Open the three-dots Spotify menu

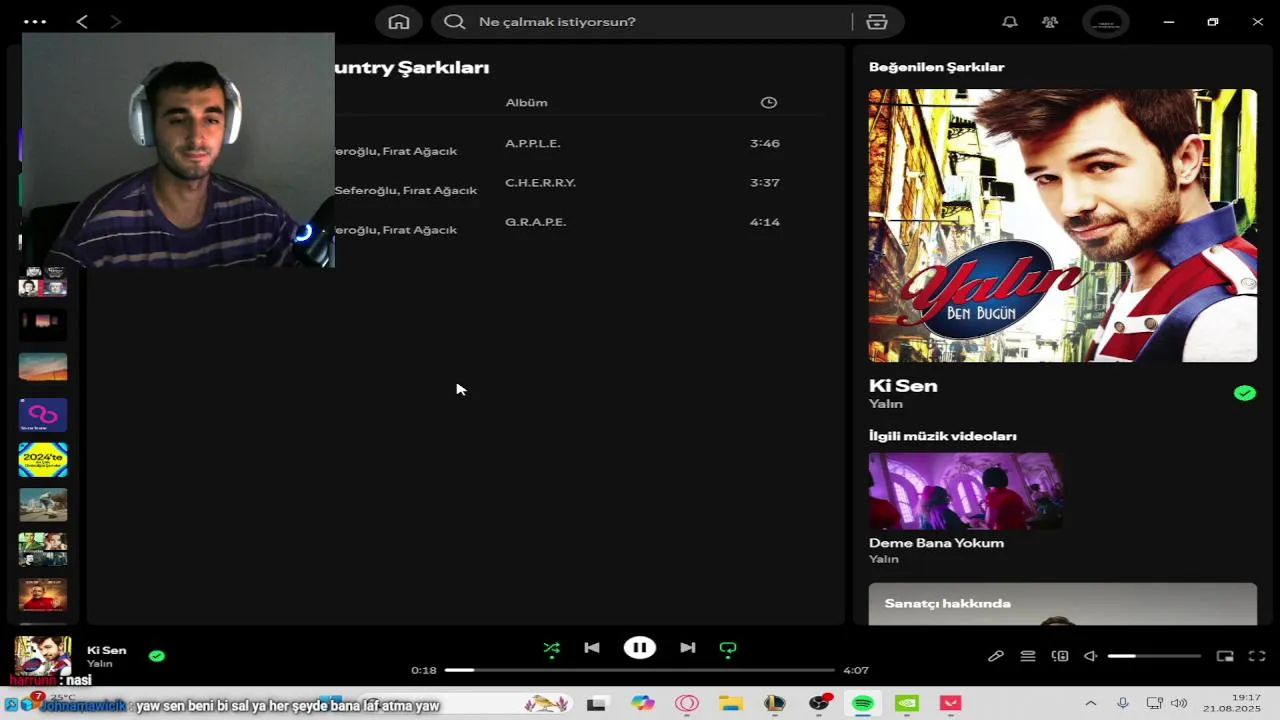tap(35, 21)
